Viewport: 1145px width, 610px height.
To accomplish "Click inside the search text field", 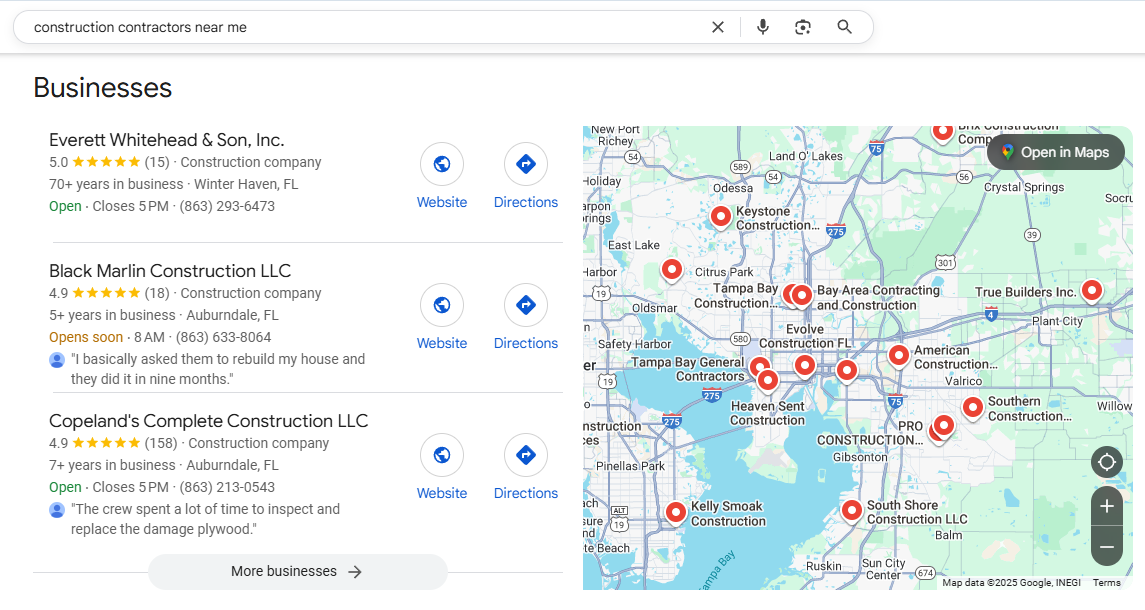I will point(360,27).
